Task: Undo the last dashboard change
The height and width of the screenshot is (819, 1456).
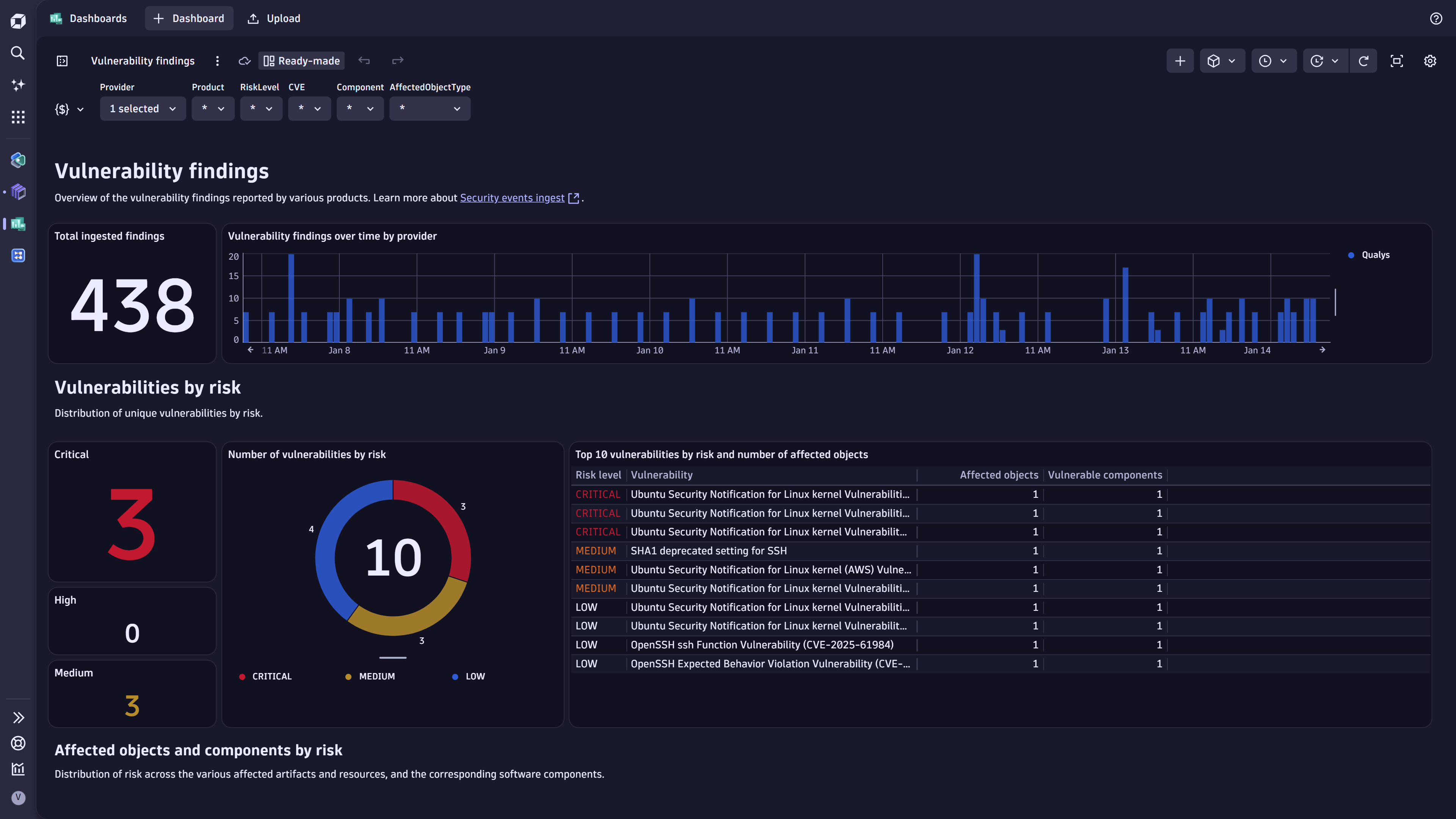Action: [x=364, y=61]
